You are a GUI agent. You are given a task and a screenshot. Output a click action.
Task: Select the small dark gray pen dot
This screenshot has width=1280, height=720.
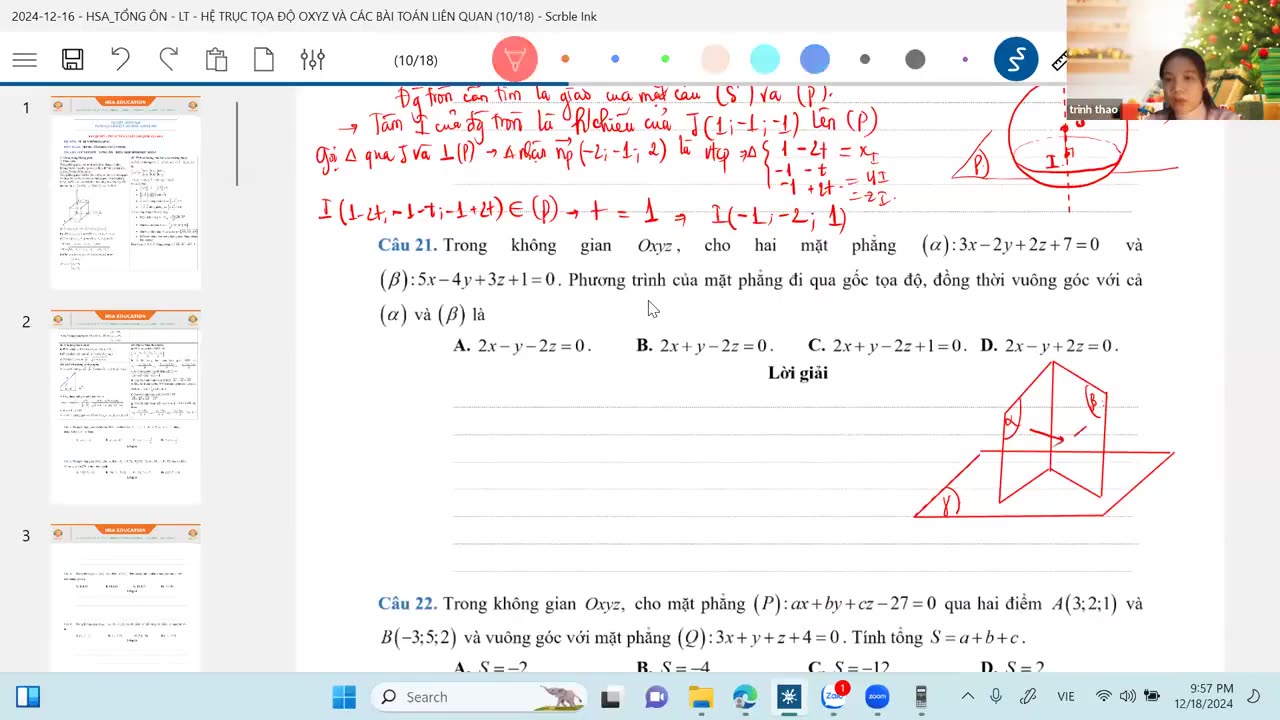[865, 60]
